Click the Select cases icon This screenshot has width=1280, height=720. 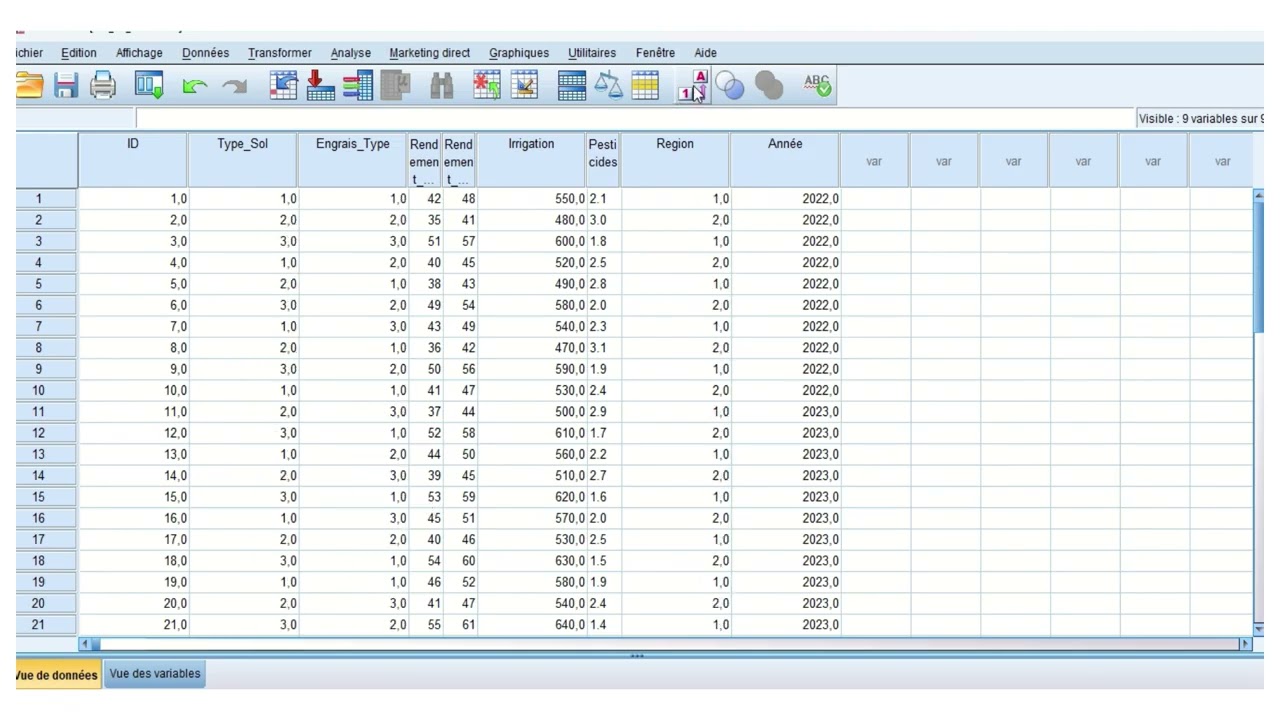pos(645,87)
